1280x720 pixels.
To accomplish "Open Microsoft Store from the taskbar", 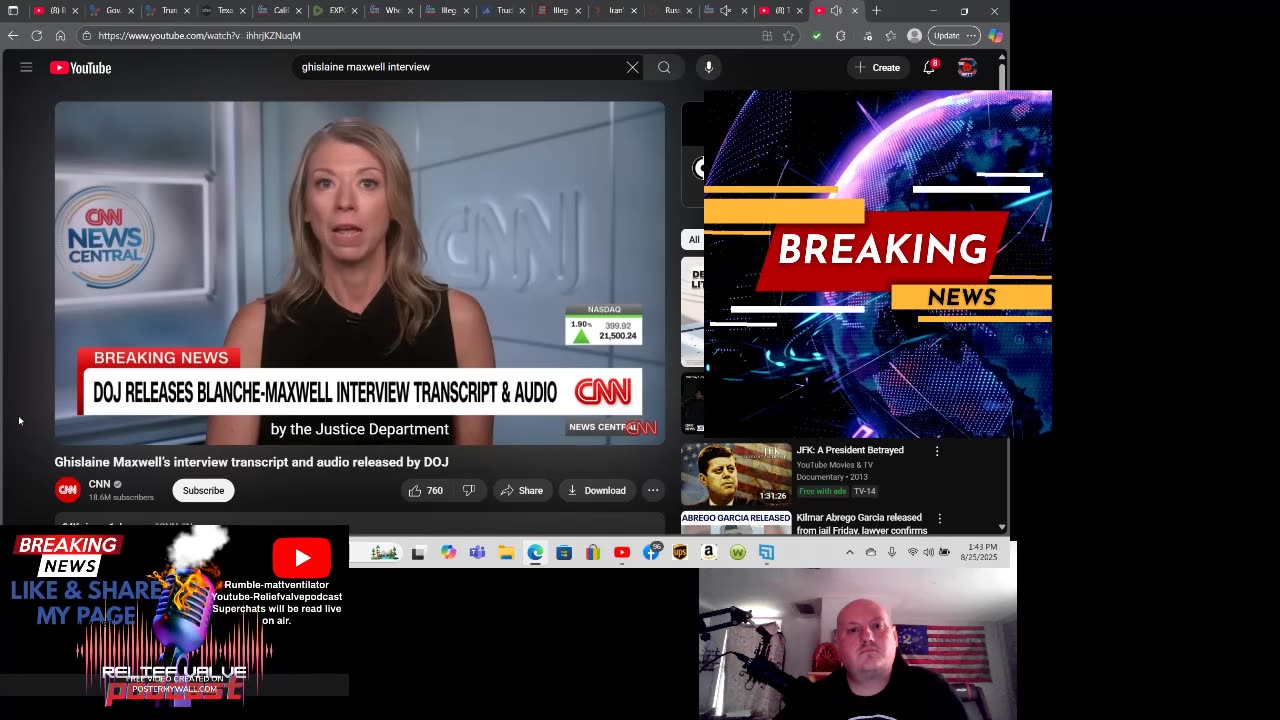I will pyautogui.click(x=564, y=553).
